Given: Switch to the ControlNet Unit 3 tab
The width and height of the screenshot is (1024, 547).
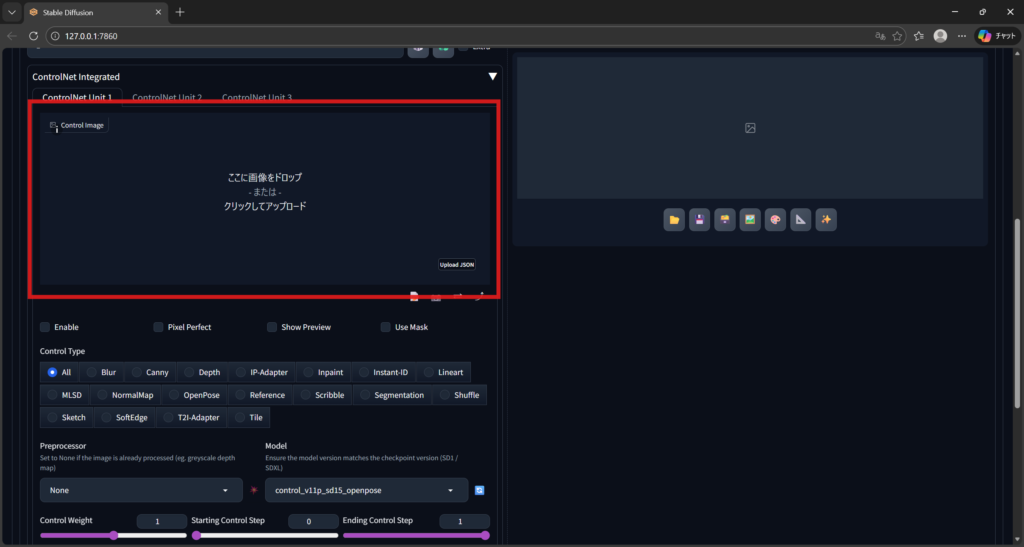Looking at the screenshot, I should click(257, 98).
